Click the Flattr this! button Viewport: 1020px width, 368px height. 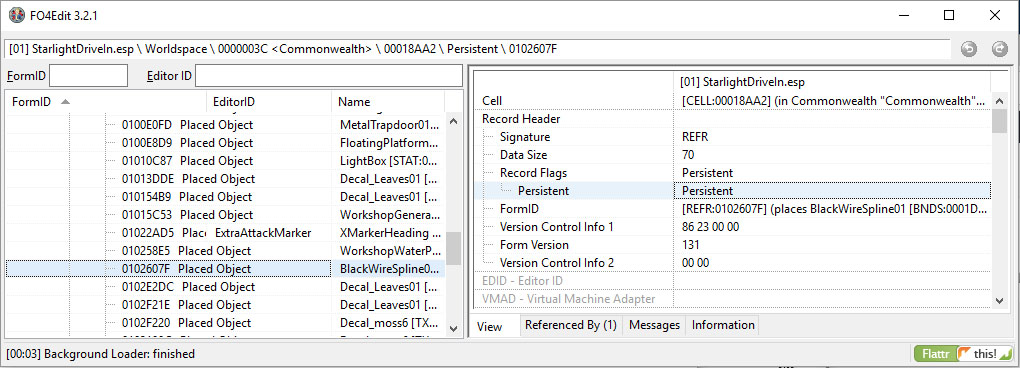tap(964, 354)
